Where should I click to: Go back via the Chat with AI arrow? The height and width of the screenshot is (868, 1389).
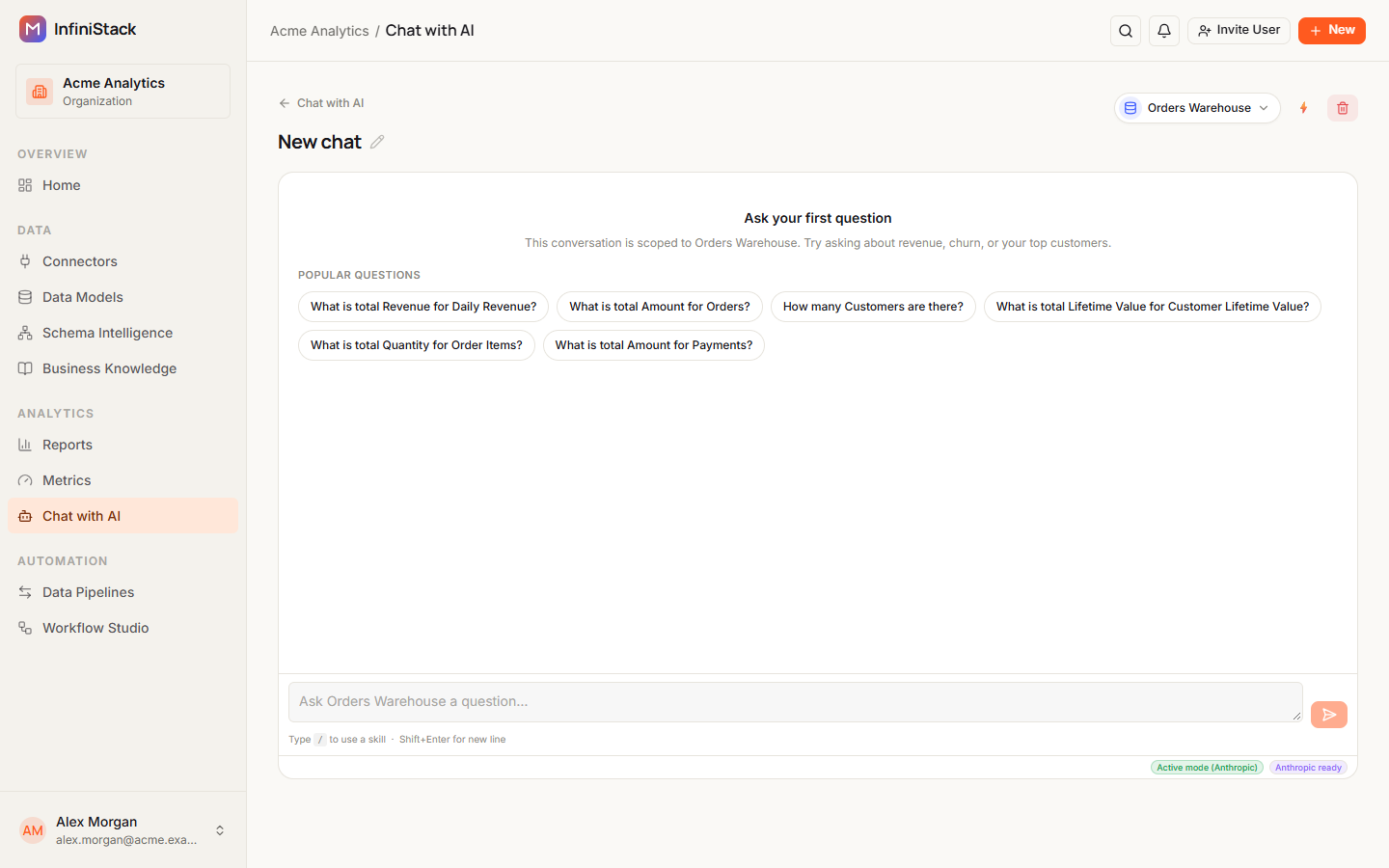click(321, 103)
